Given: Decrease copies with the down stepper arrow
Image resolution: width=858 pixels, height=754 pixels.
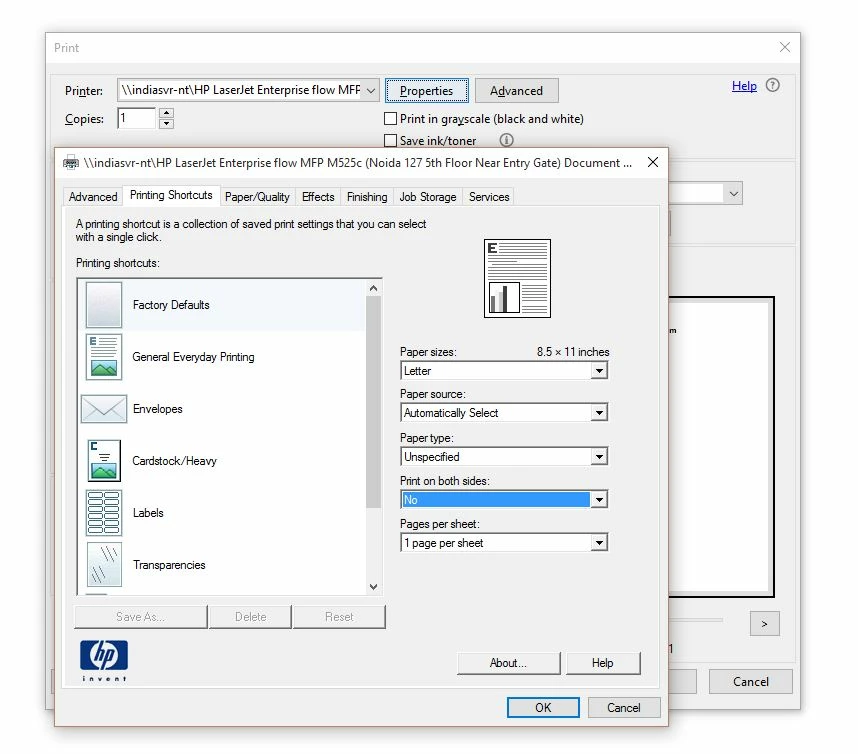Looking at the screenshot, I should point(166,124).
